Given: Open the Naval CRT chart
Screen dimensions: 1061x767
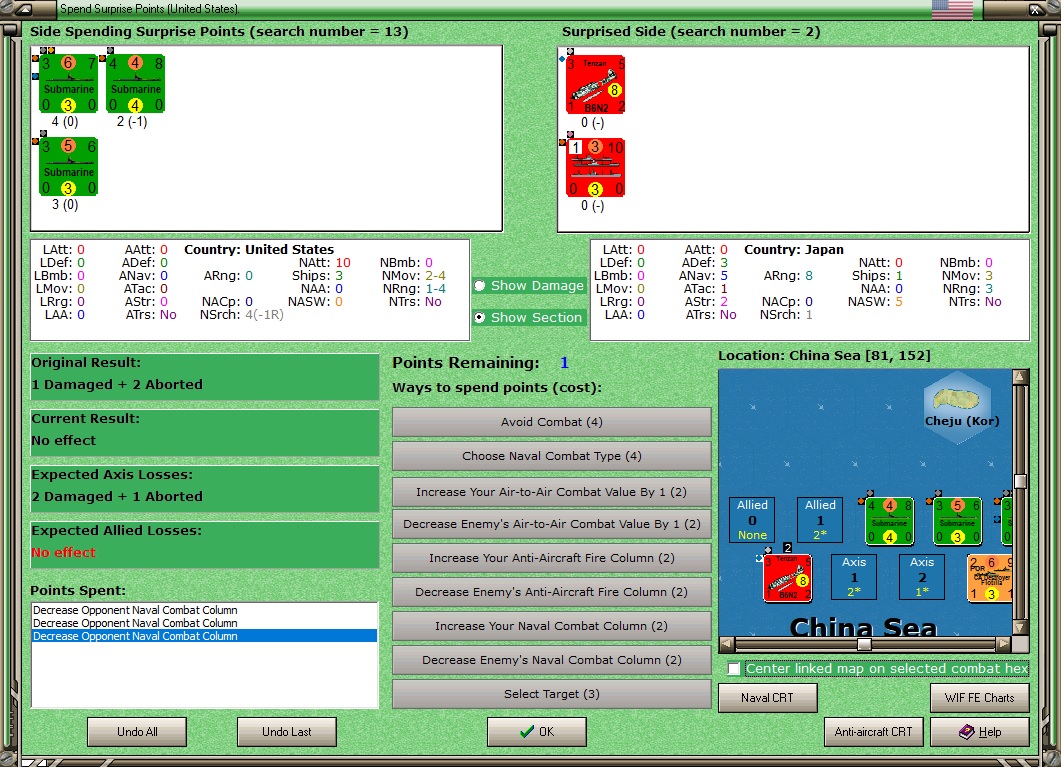Looking at the screenshot, I should tap(767, 698).
